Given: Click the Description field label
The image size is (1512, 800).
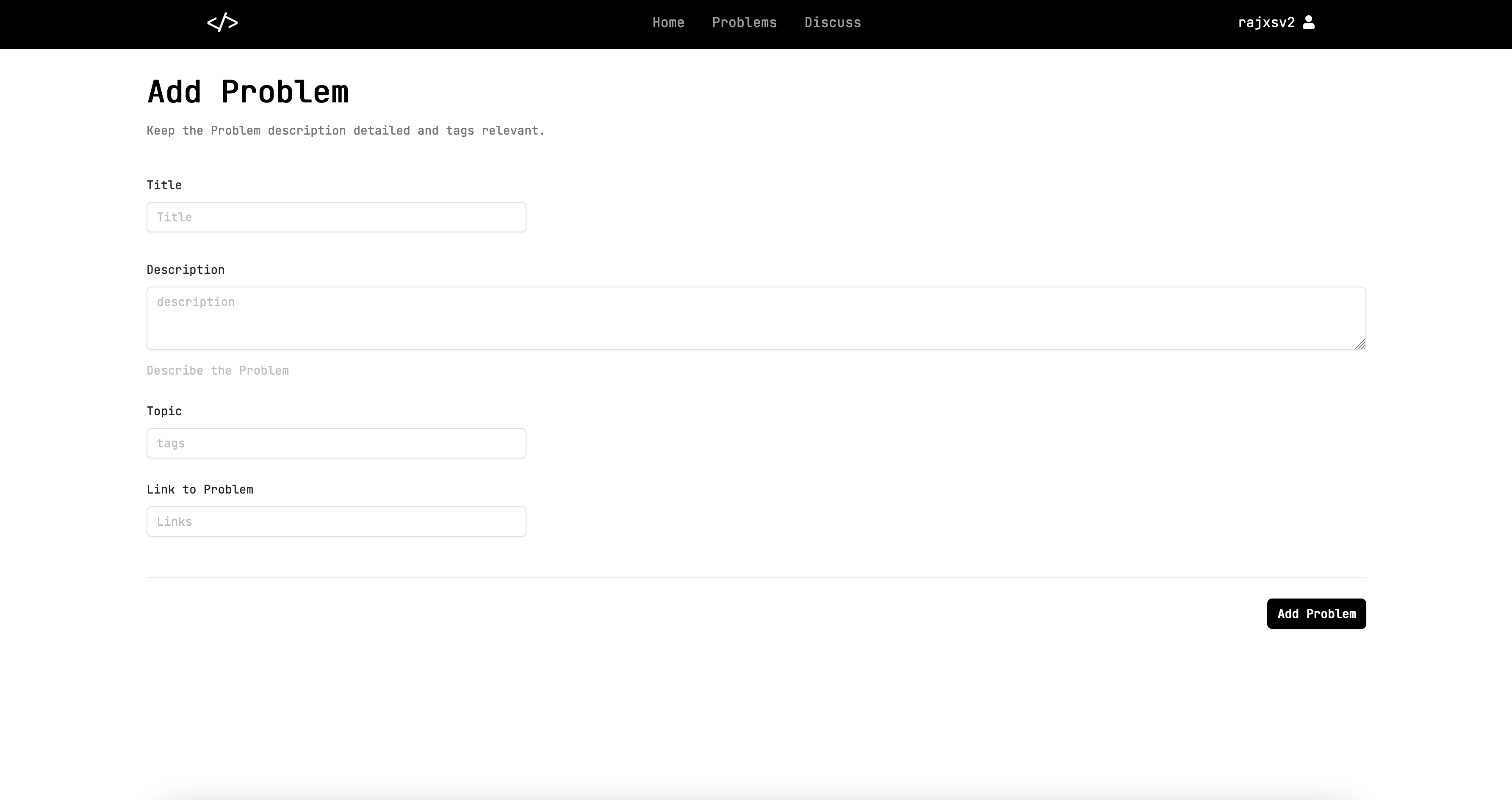Looking at the screenshot, I should (x=186, y=270).
